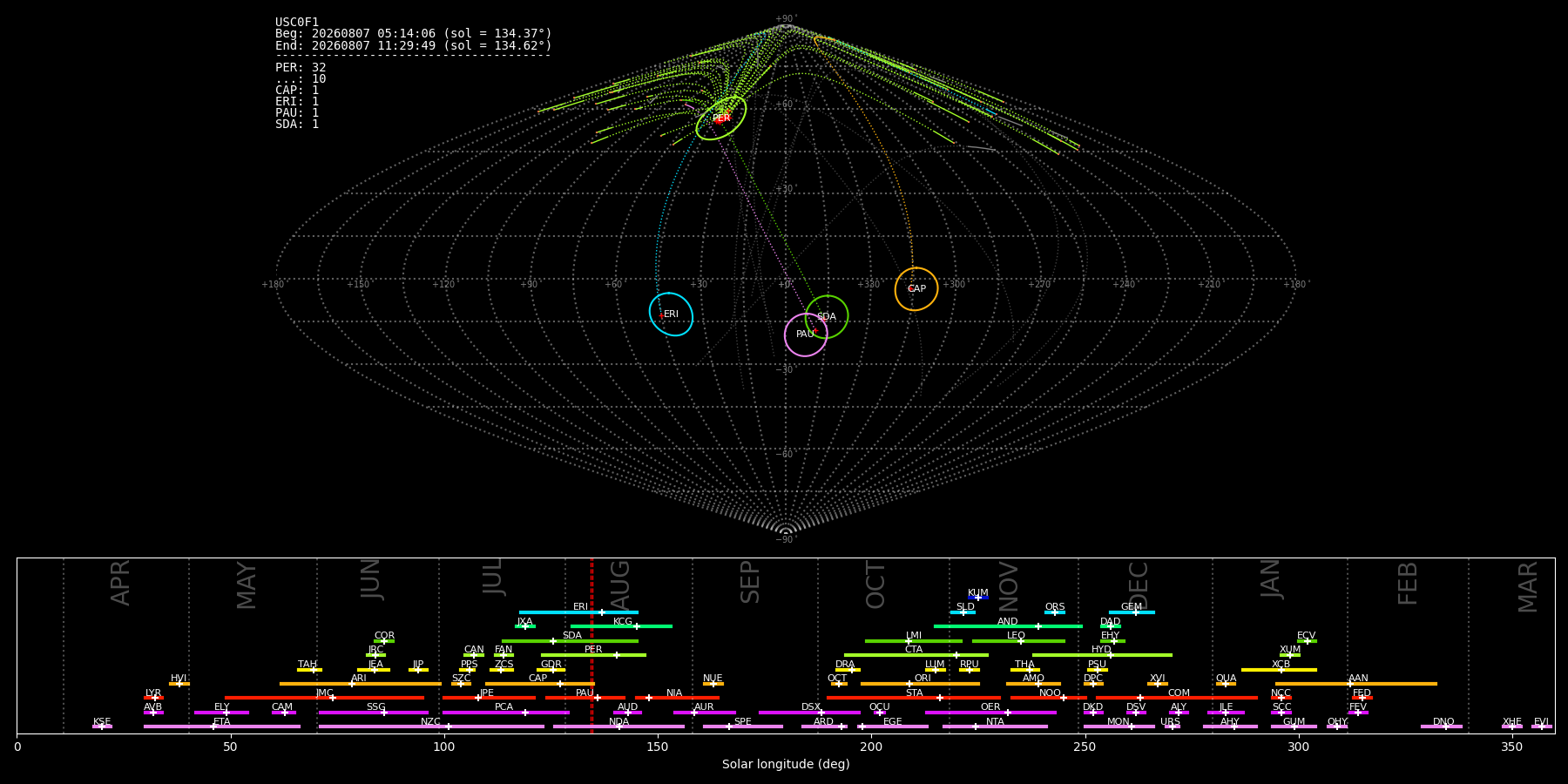Click the USC0F1 station title text

click(297, 22)
